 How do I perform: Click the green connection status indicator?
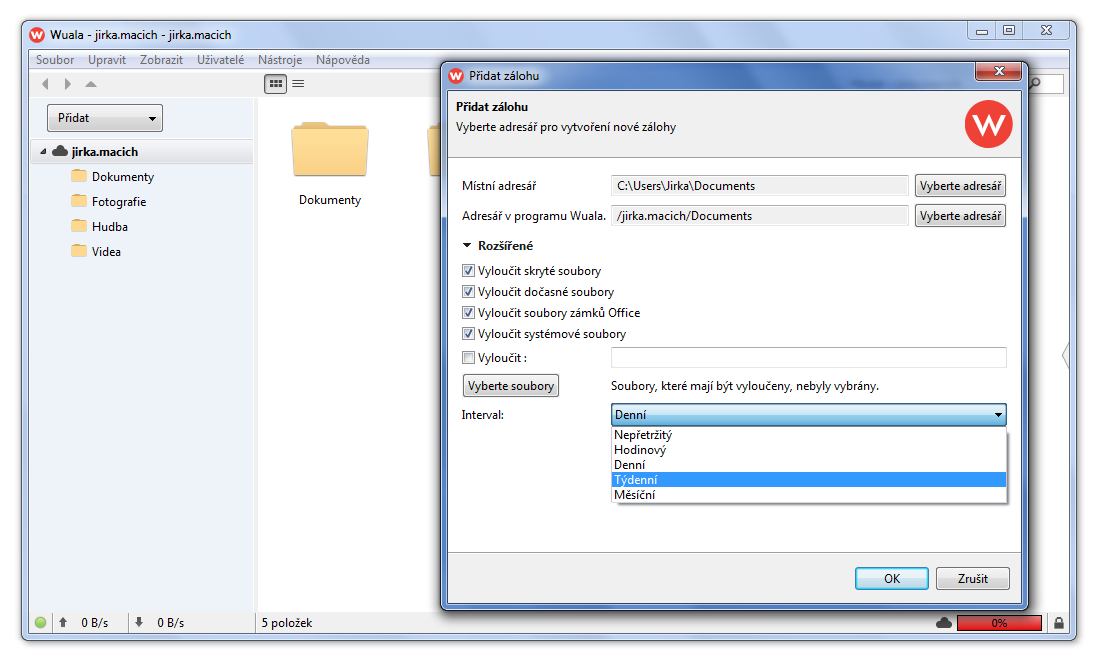[40, 623]
